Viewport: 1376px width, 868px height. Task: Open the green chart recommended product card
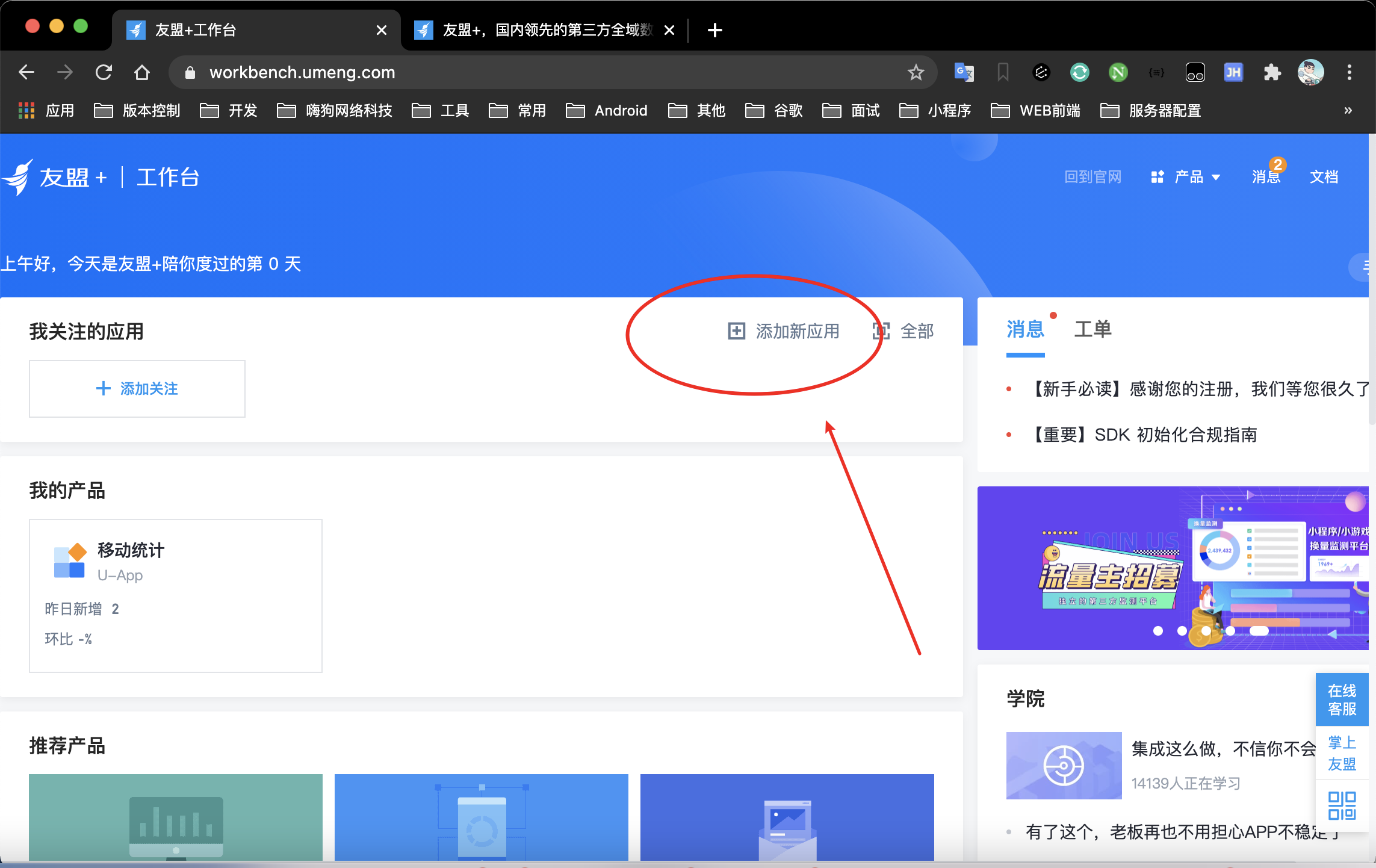click(176, 817)
